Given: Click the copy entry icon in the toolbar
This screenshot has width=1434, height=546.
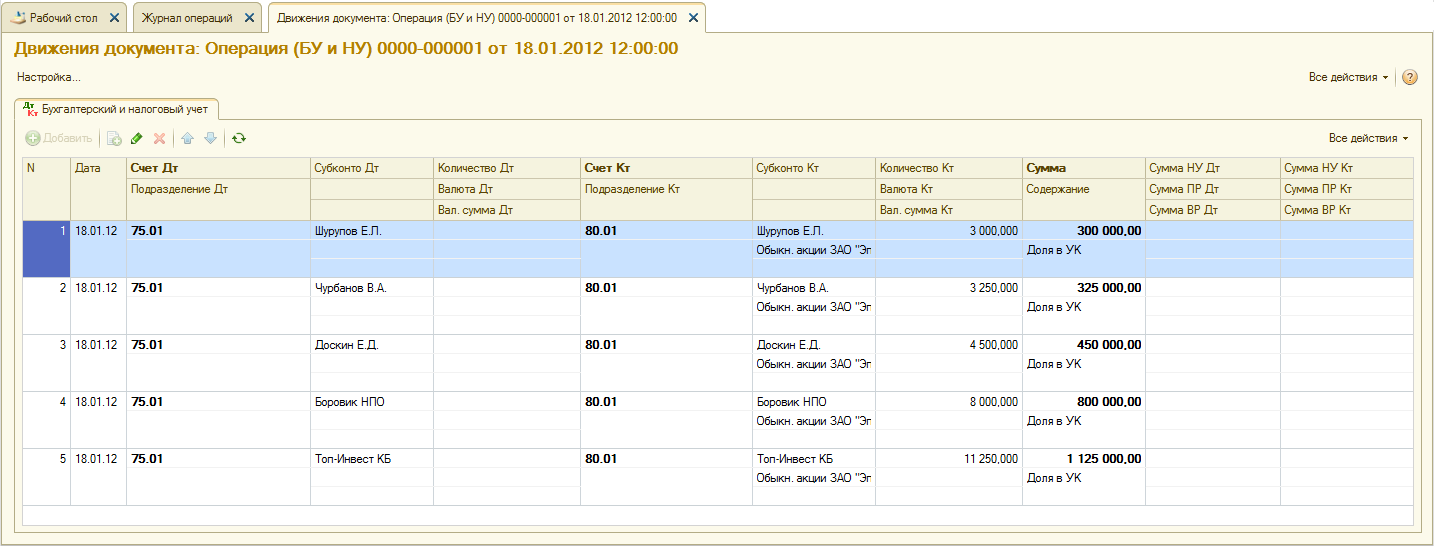Looking at the screenshot, I should (x=115, y=138).
